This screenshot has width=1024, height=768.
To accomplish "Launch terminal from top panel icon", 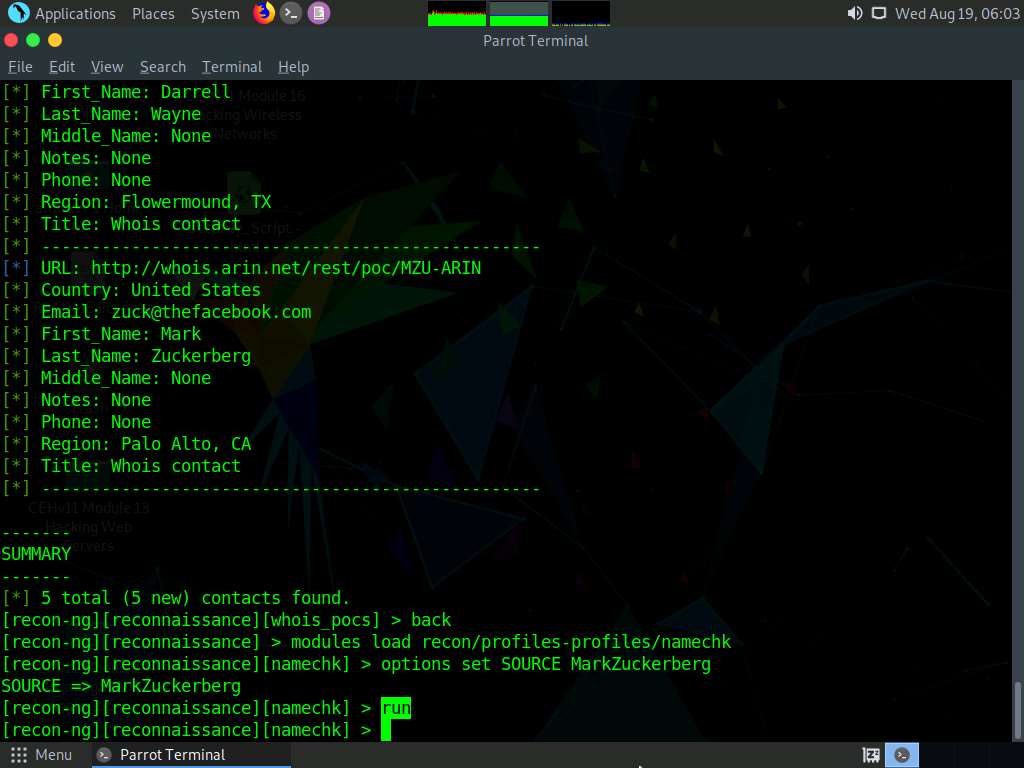I will click(291, 13).
